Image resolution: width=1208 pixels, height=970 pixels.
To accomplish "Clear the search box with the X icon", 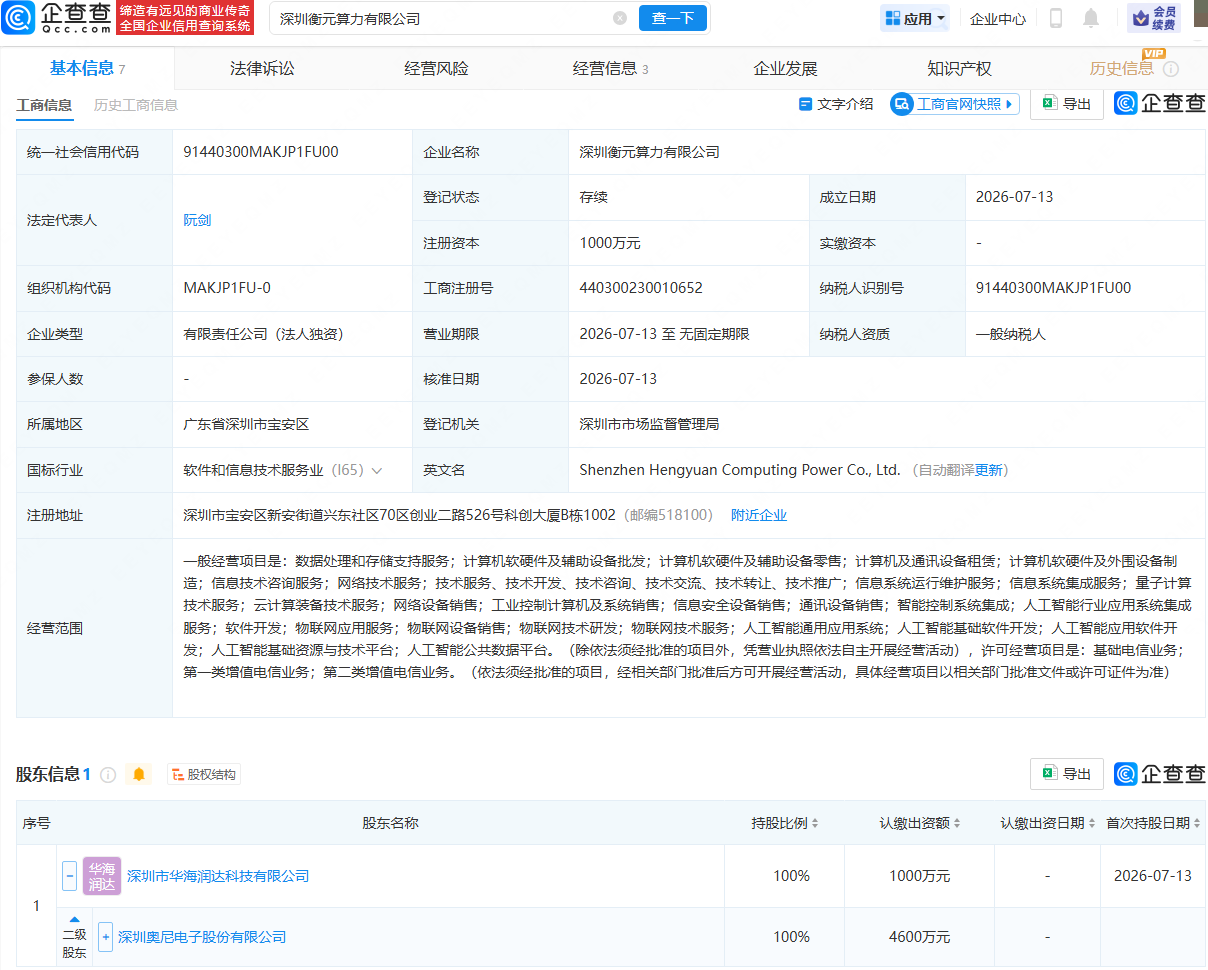I will (x=620, y=18).
